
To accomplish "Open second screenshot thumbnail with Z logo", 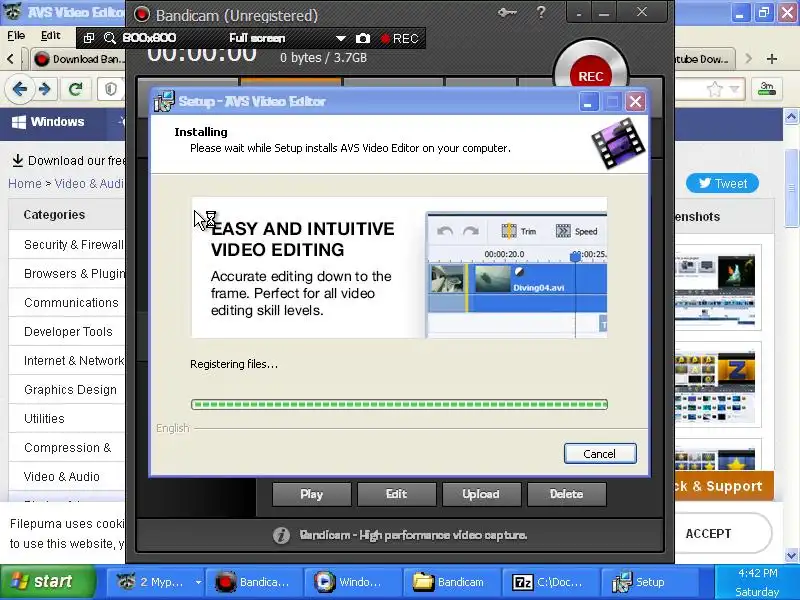I will coord(715,385).
